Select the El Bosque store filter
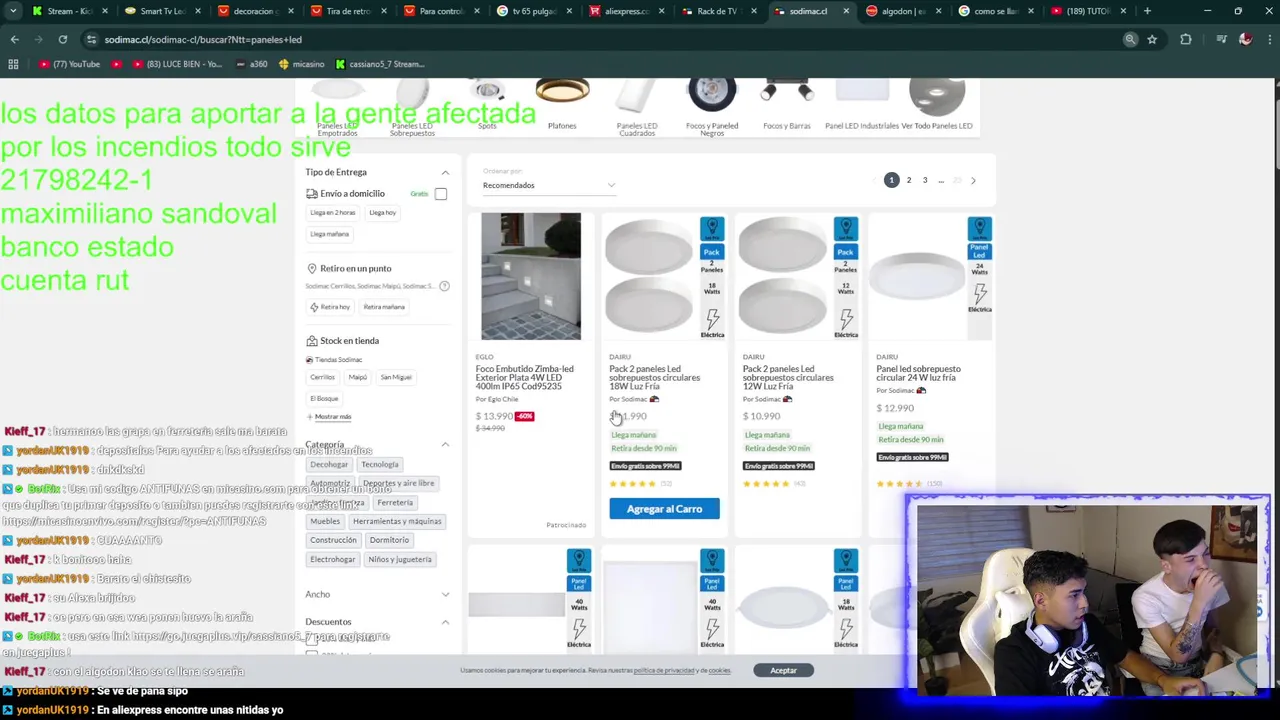 pos(324,398)
